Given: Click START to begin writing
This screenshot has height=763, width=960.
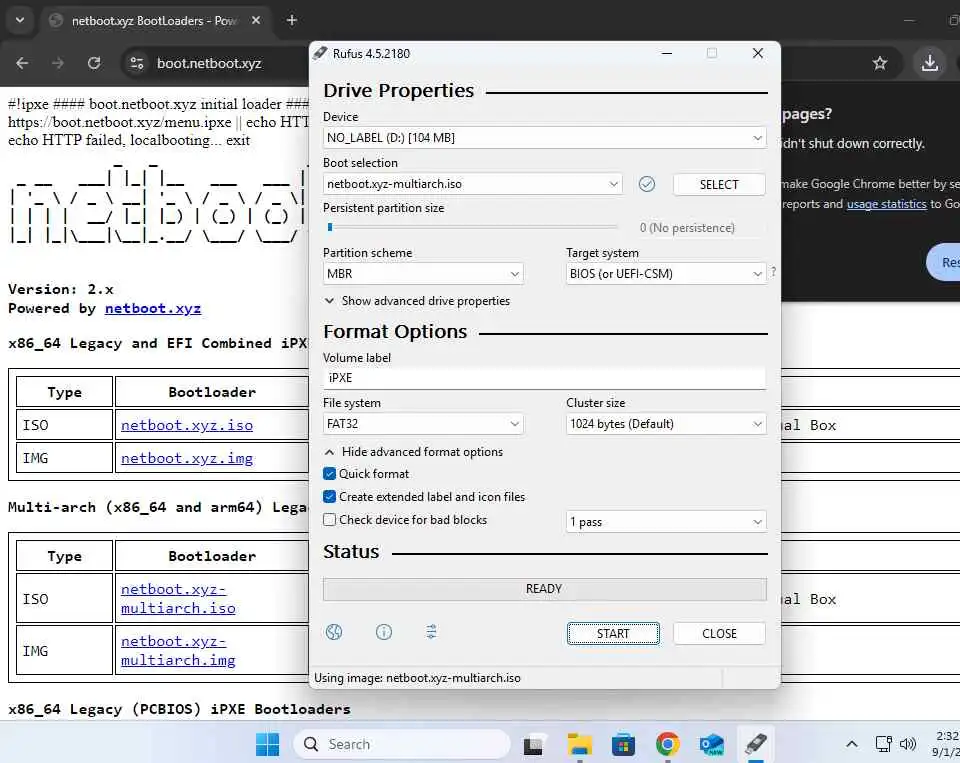Looking at the screenshot, I should (x=613, y=633).
